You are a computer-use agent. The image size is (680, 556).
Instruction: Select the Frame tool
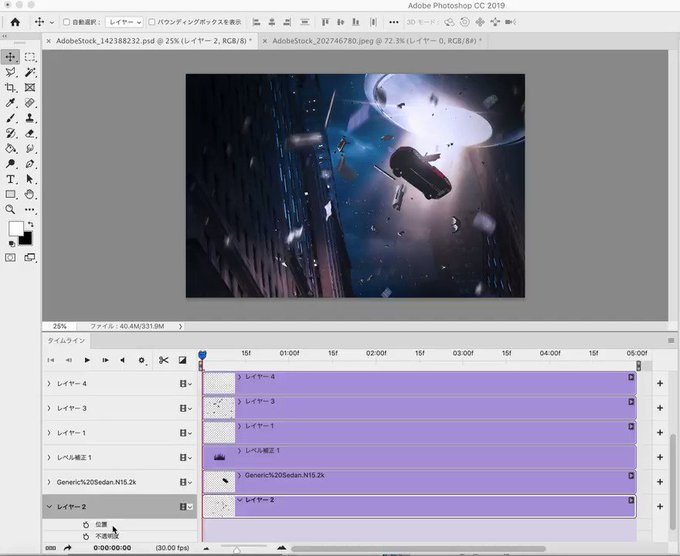[x=29, y=88]
